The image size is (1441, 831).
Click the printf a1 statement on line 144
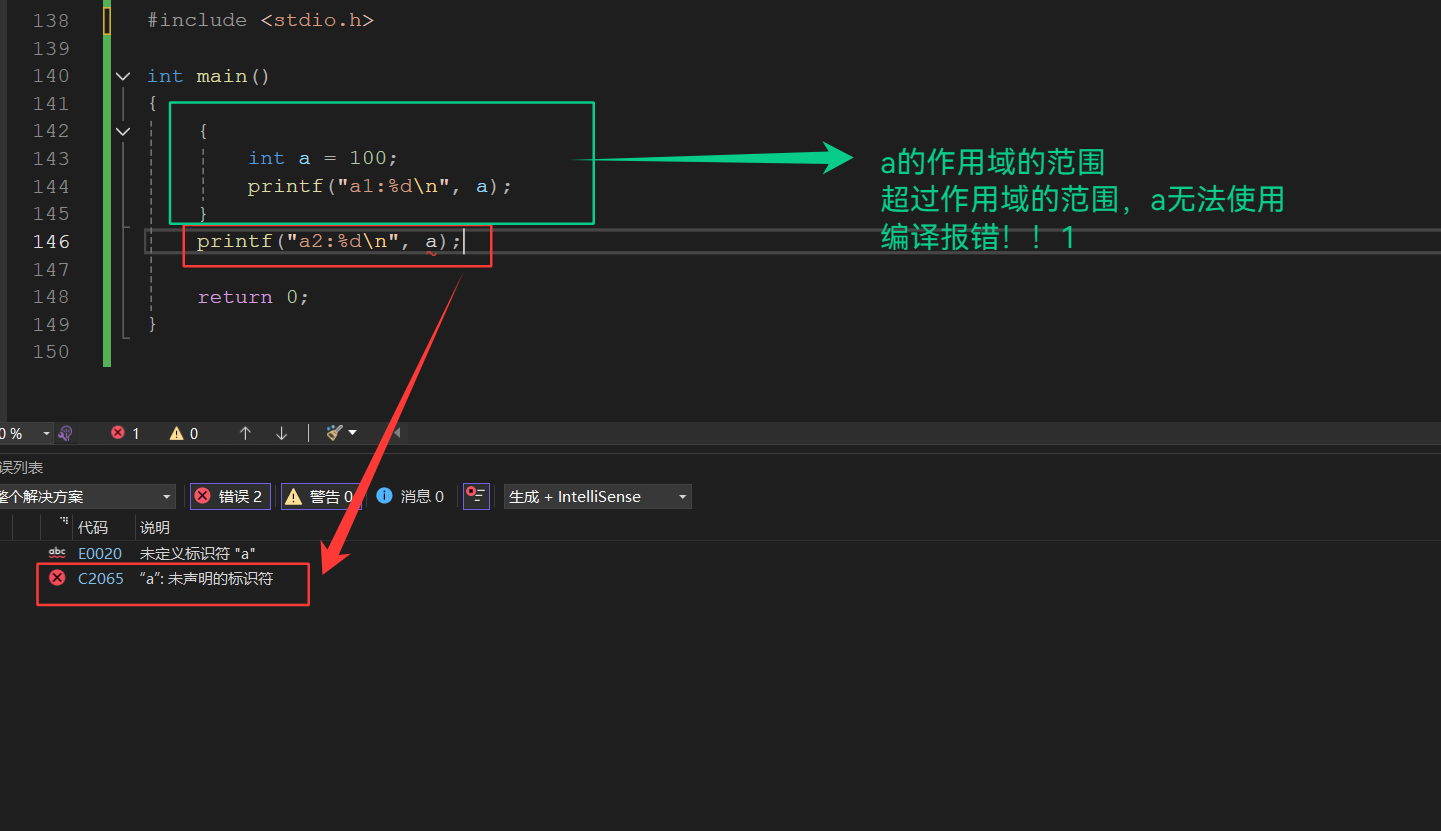[380, 186]
